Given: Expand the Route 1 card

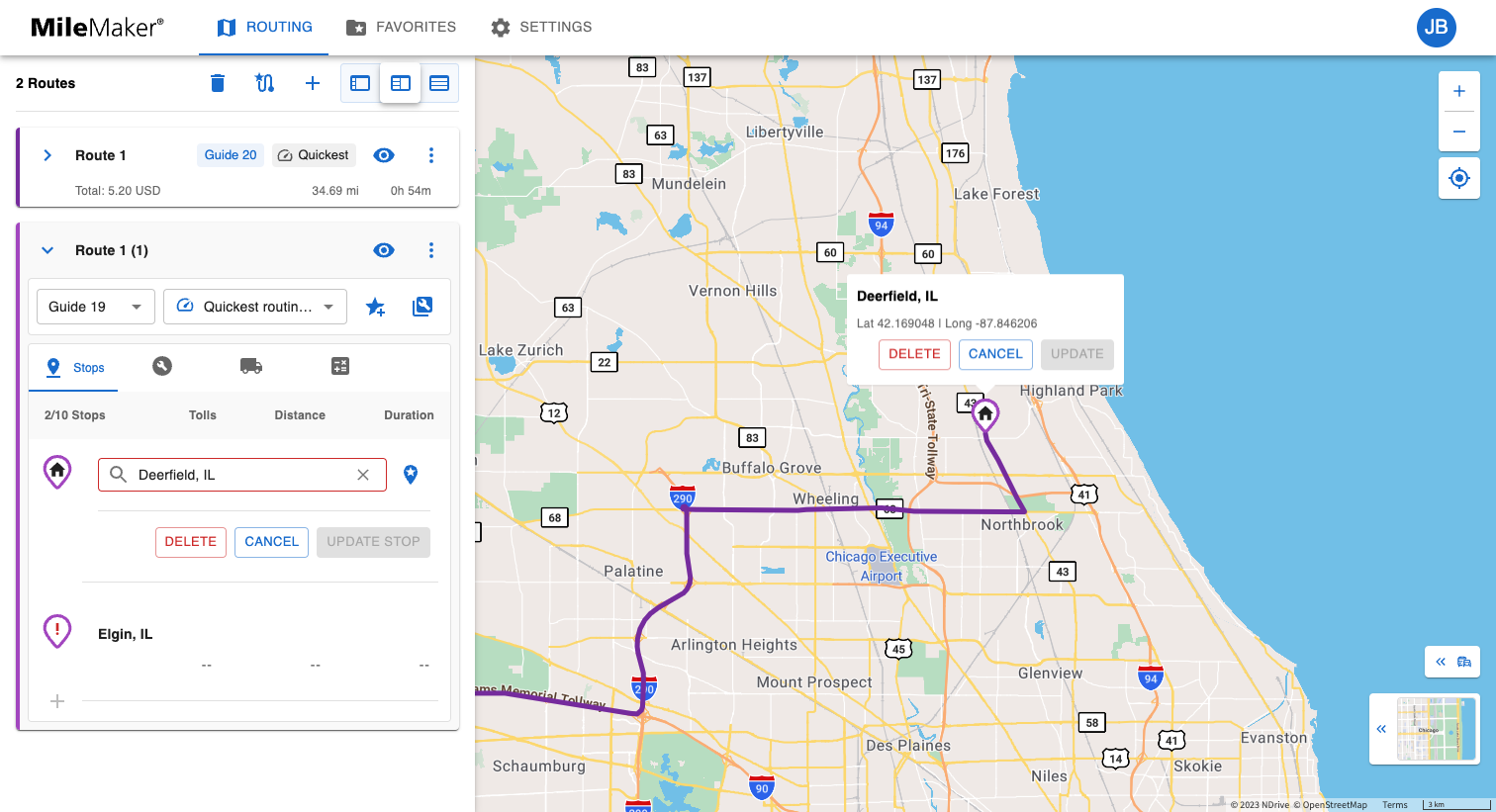Looking at the screenshot, I should pos(47,155).
